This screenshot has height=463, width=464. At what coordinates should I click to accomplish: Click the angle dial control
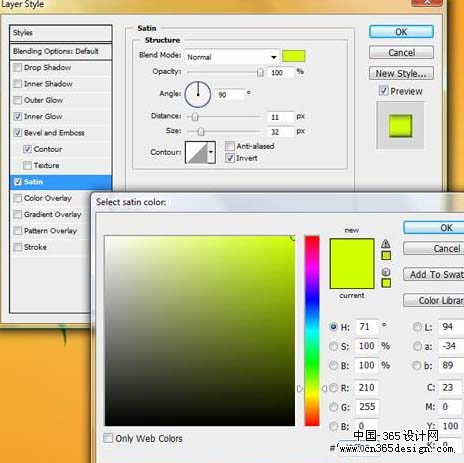click(x=198, y=94)
